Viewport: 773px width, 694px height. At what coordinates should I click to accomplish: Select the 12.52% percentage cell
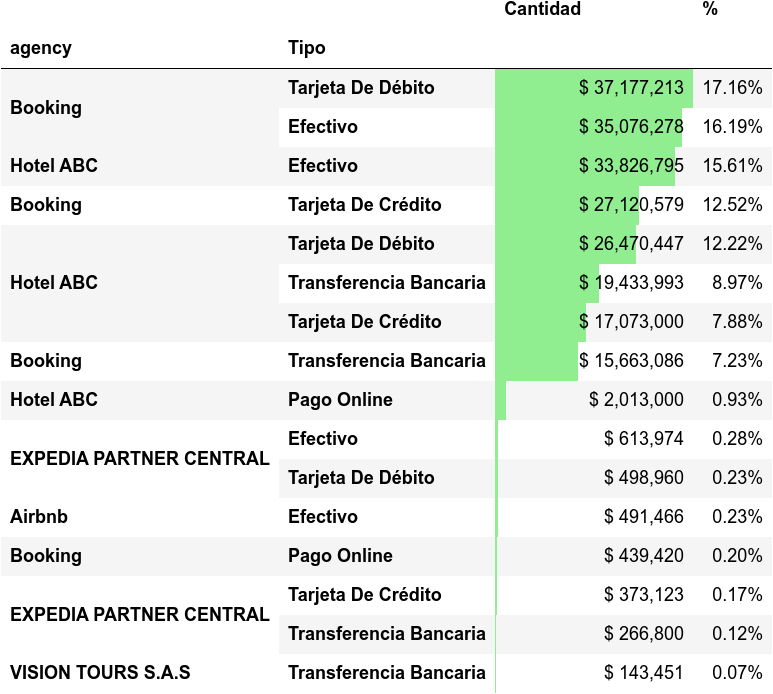[732, 205]
